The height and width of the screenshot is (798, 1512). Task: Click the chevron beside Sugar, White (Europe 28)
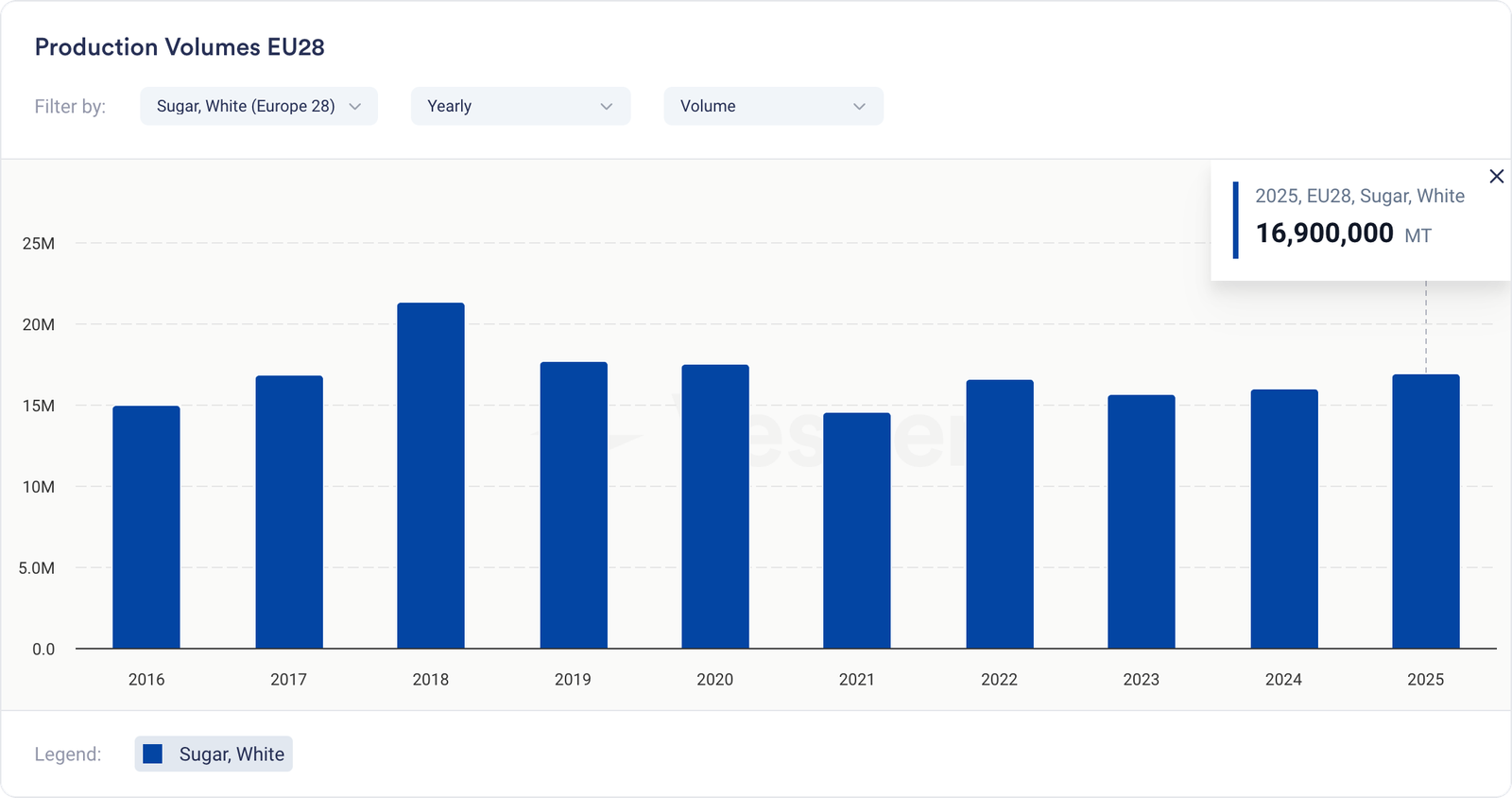pyautogui.click(x=355, y=106)
